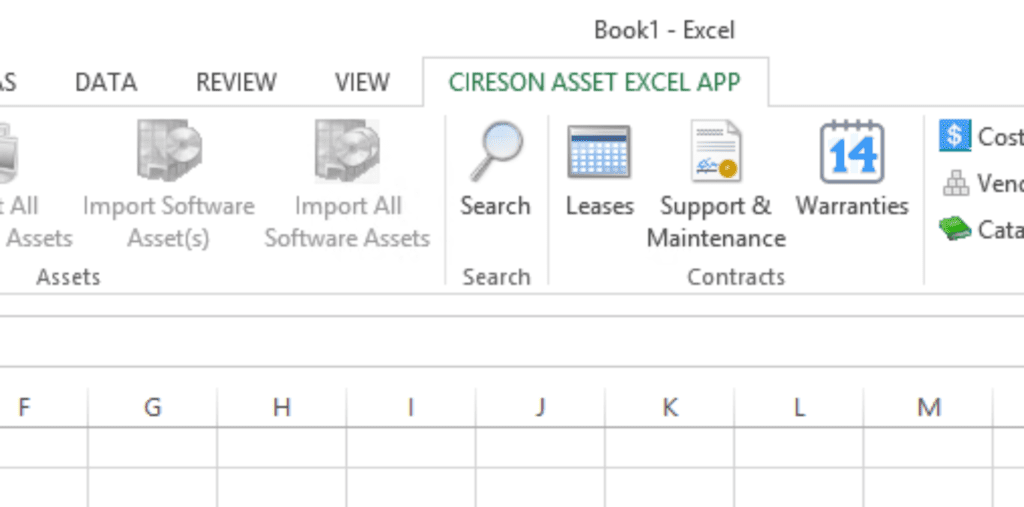Screen dimensions: 1024x507
Task: Click the Vendor blocks icon
Action: coord(955,184)
